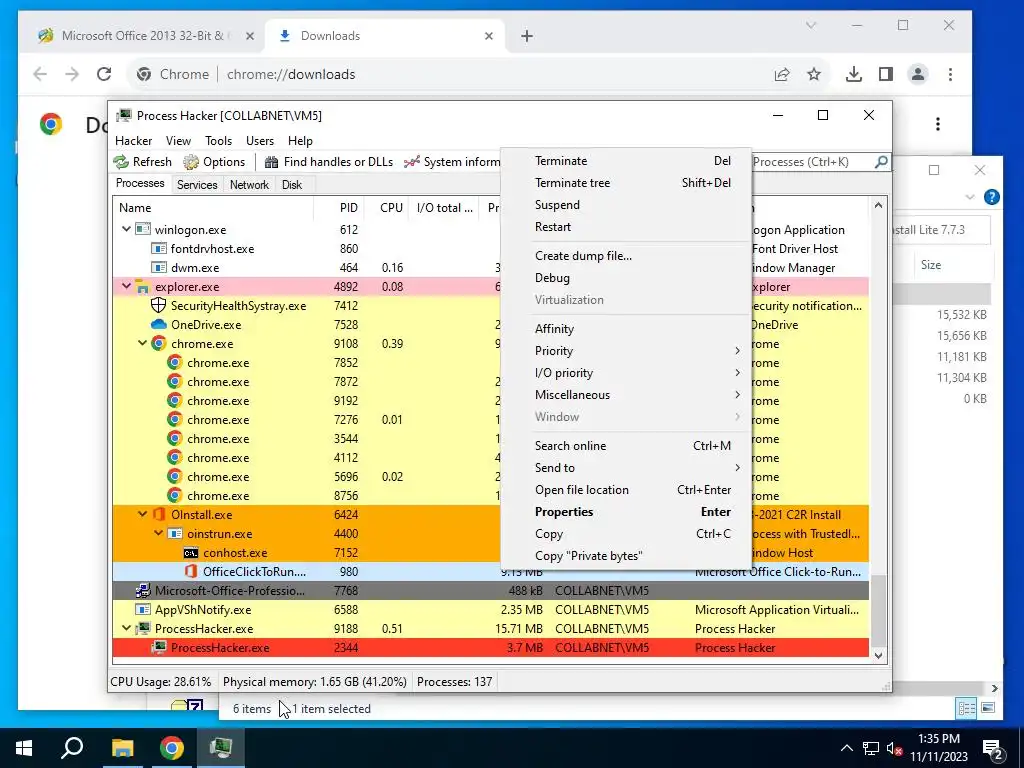Open taskbar Search magnifier
The width and height of the screenshot is (1024, 768).
click(x=72, y=748)
